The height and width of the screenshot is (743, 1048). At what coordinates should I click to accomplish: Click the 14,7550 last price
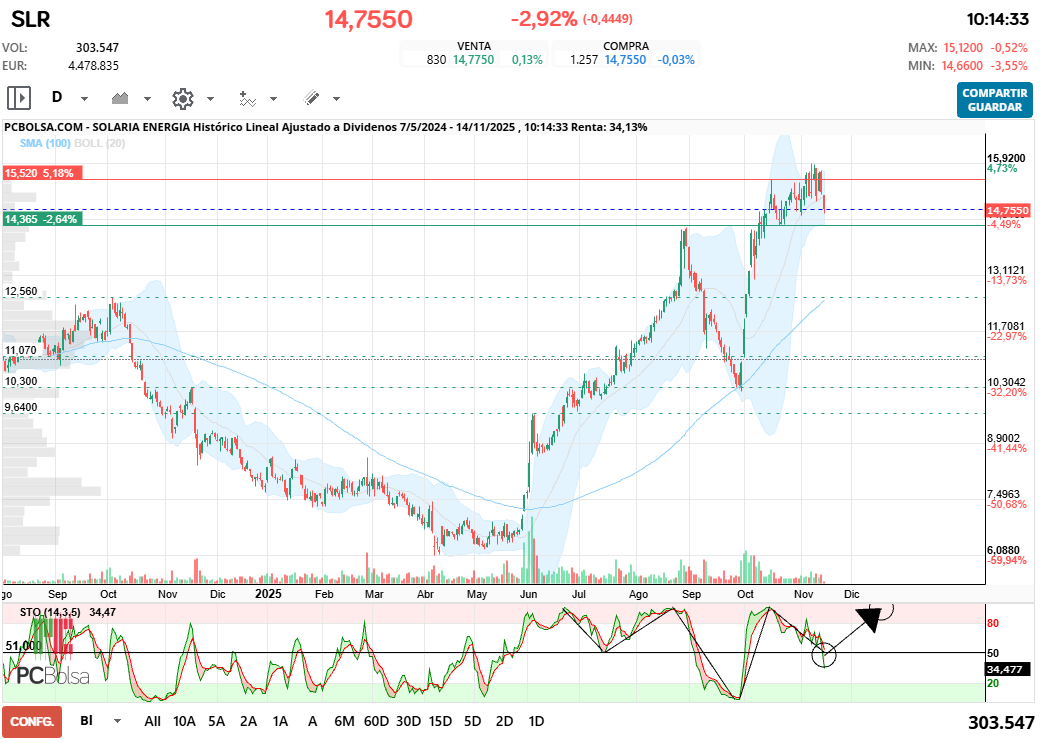(x=368, y=19)
